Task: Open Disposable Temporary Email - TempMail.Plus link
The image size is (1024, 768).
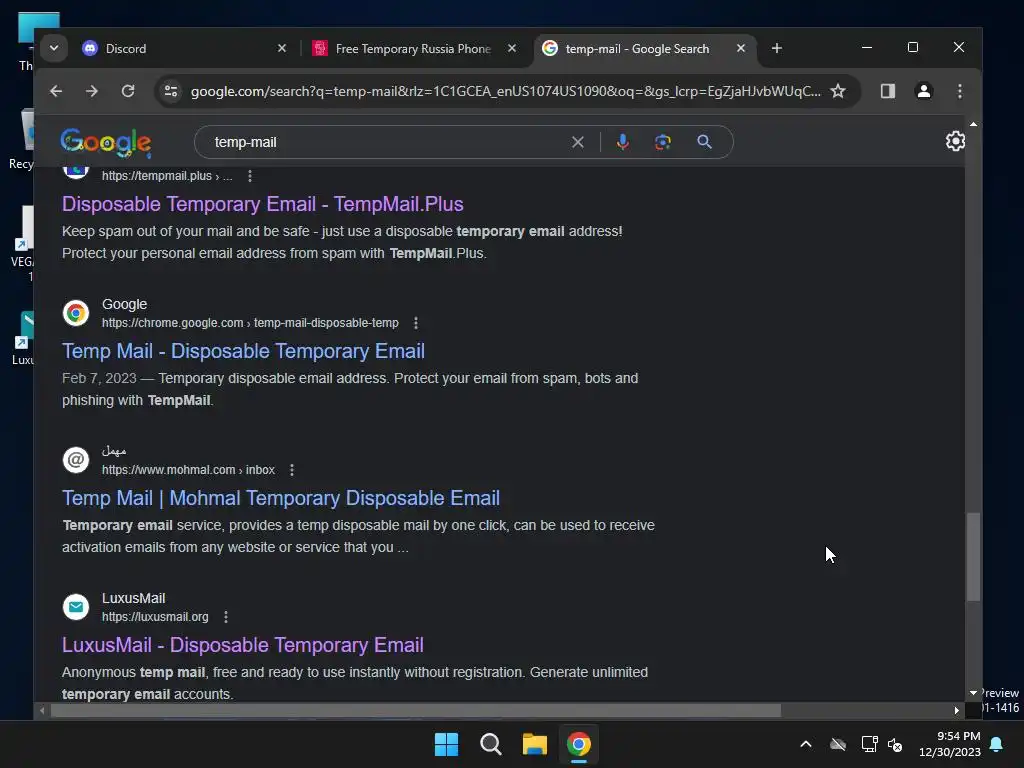Action: (x=263, y=204)
